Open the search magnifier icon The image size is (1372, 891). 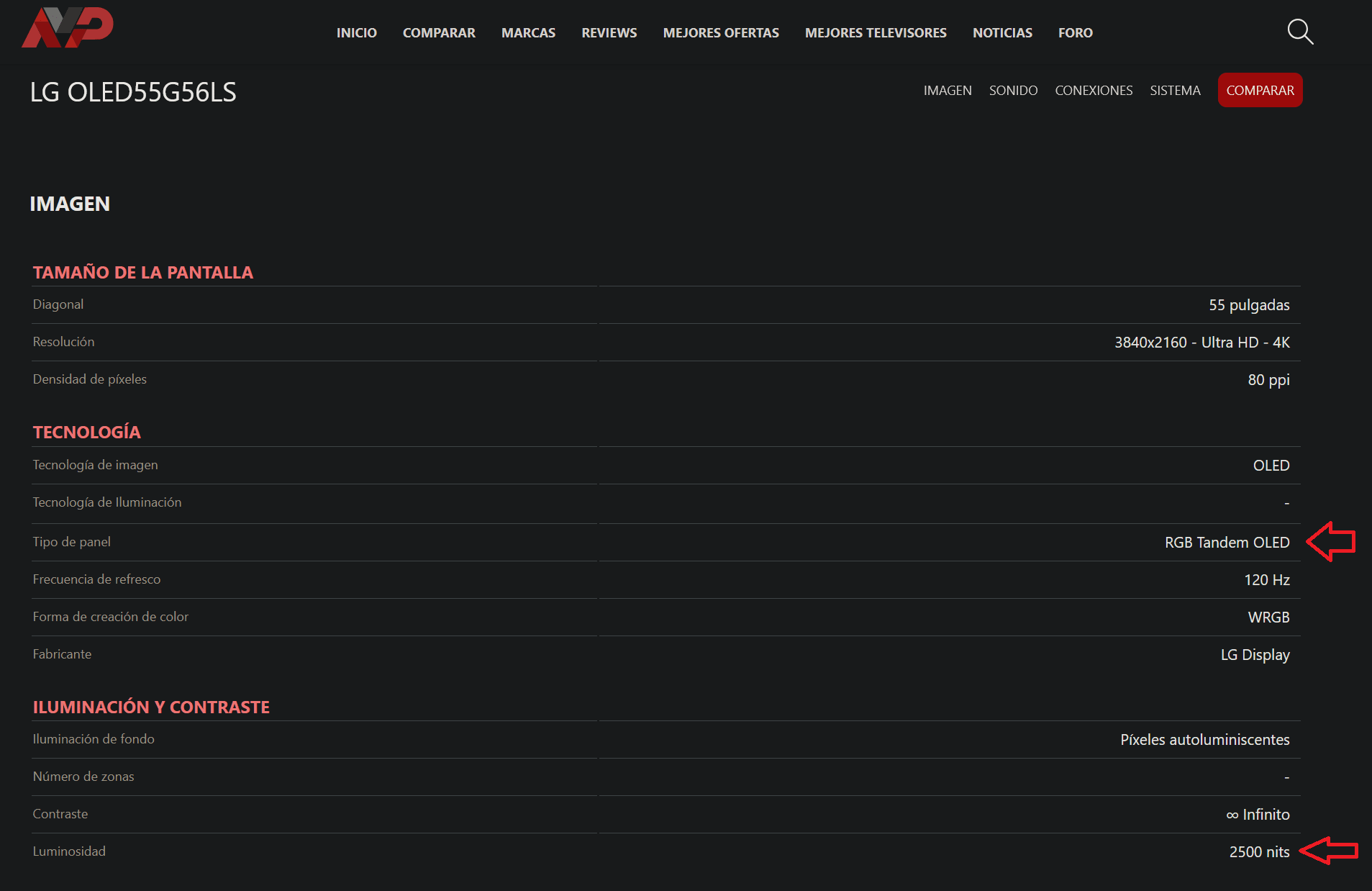pyautogui.click(x=1300, y=32)
